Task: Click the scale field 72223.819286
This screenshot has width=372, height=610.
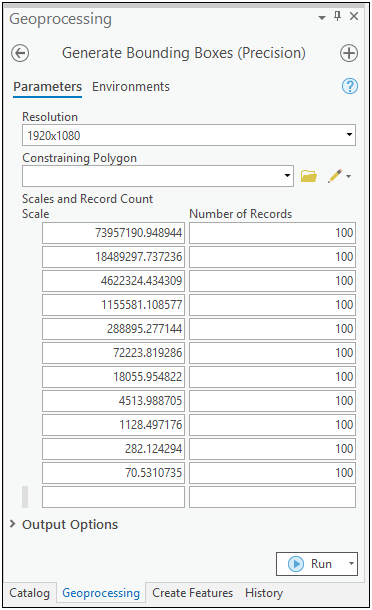Action: (113, 353)
